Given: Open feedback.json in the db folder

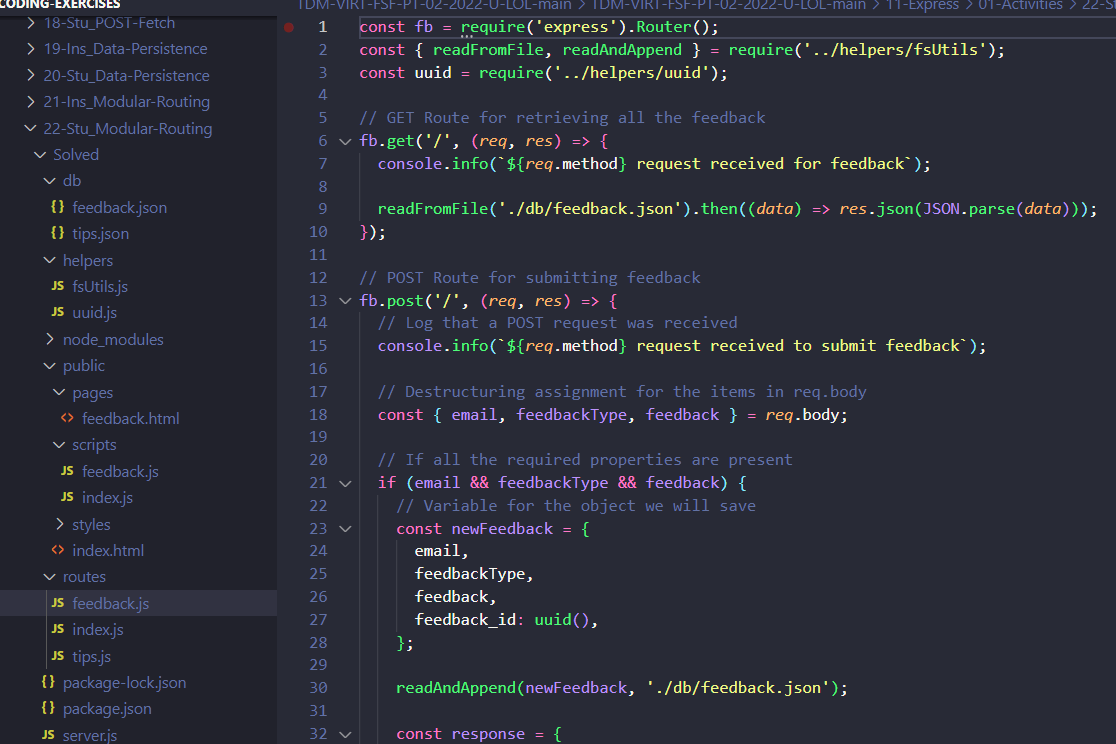Looking at the screenshot, I should pos(120,208).
